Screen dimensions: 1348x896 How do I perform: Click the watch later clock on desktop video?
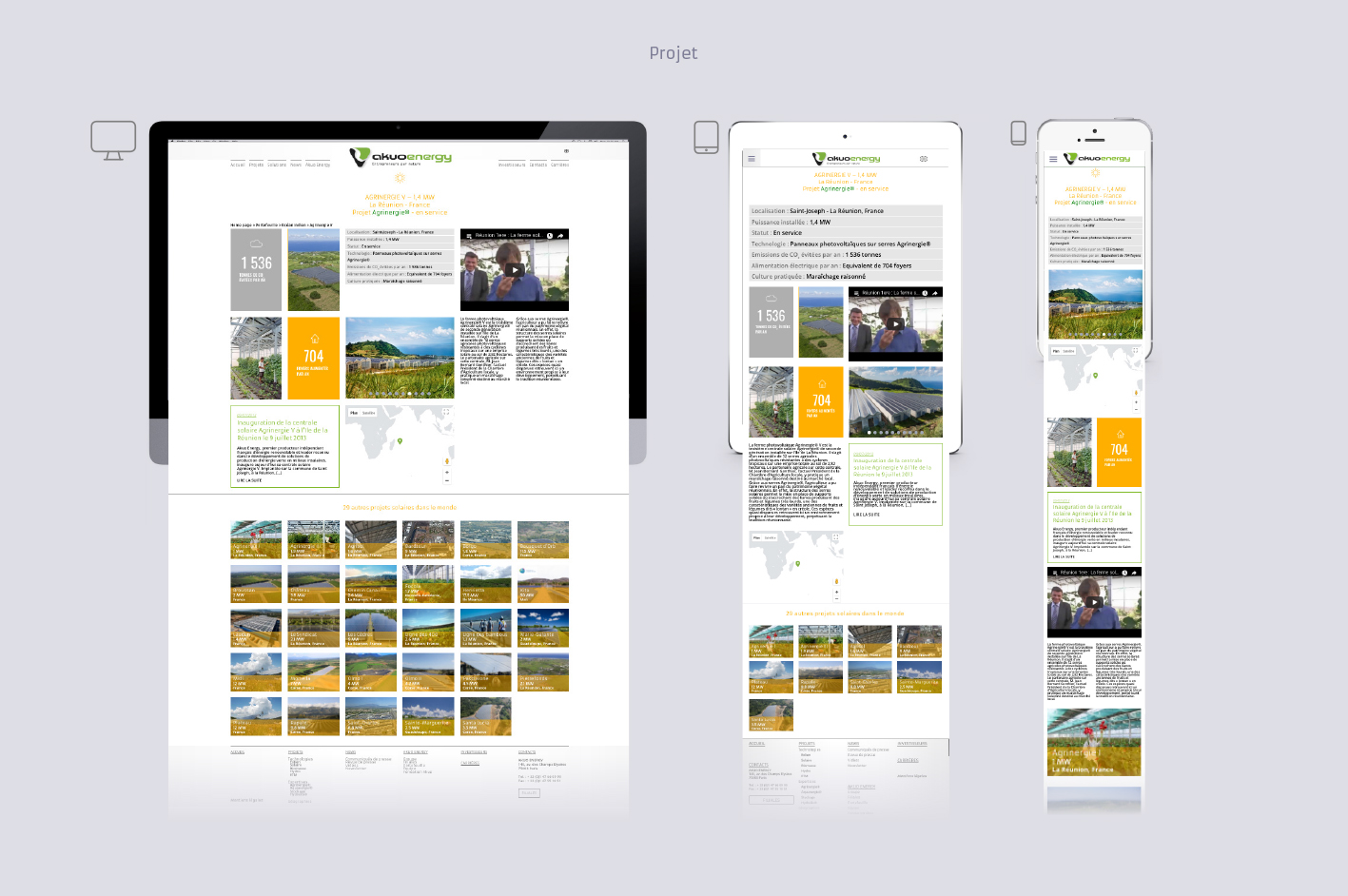point(550,235)
